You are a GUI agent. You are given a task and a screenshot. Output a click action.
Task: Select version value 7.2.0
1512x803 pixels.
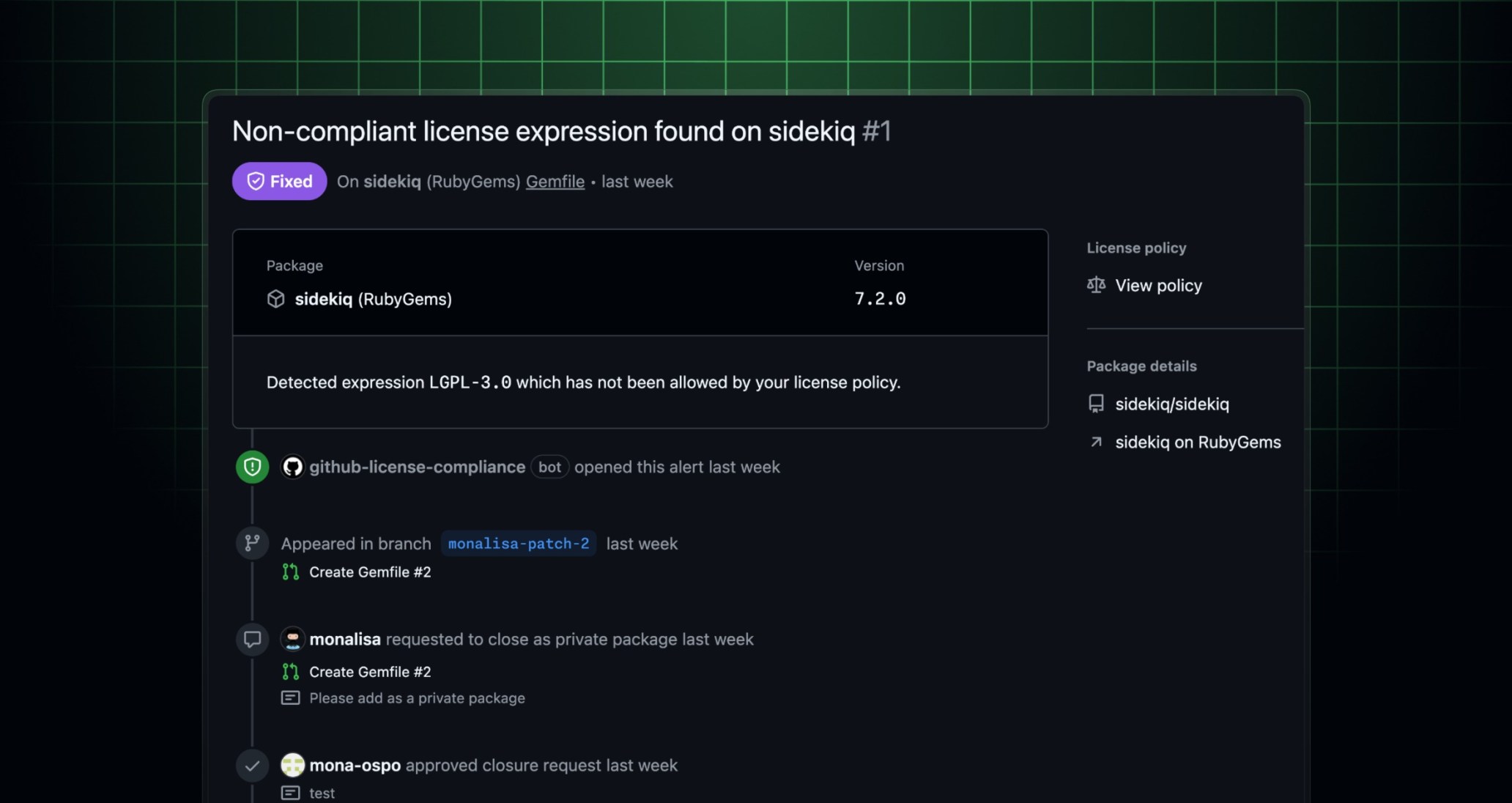tap(880, 299)
